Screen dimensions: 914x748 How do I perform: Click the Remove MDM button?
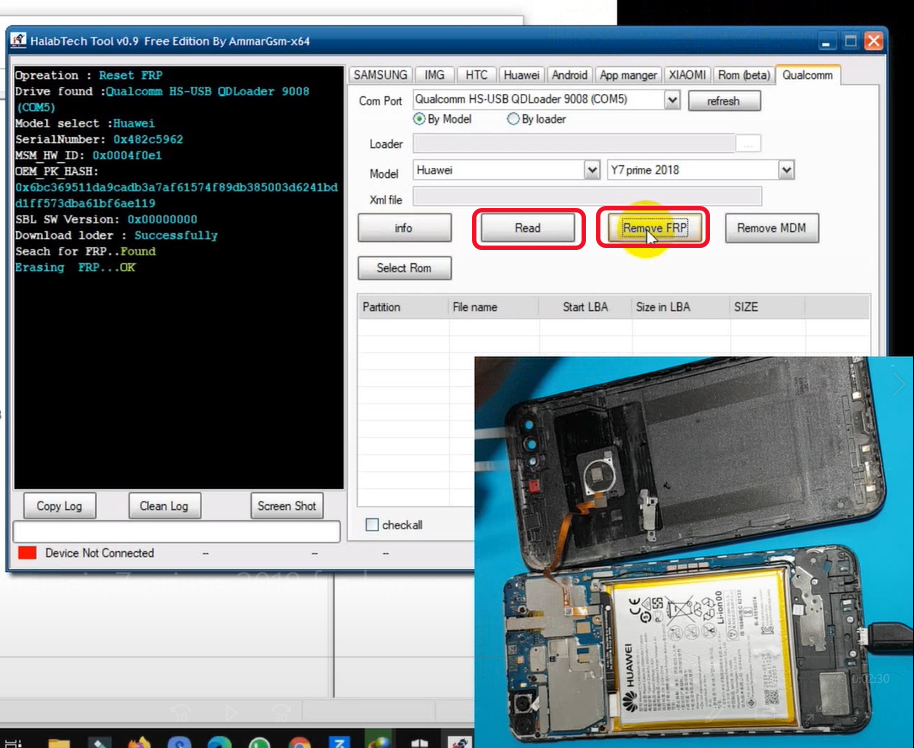772,228
